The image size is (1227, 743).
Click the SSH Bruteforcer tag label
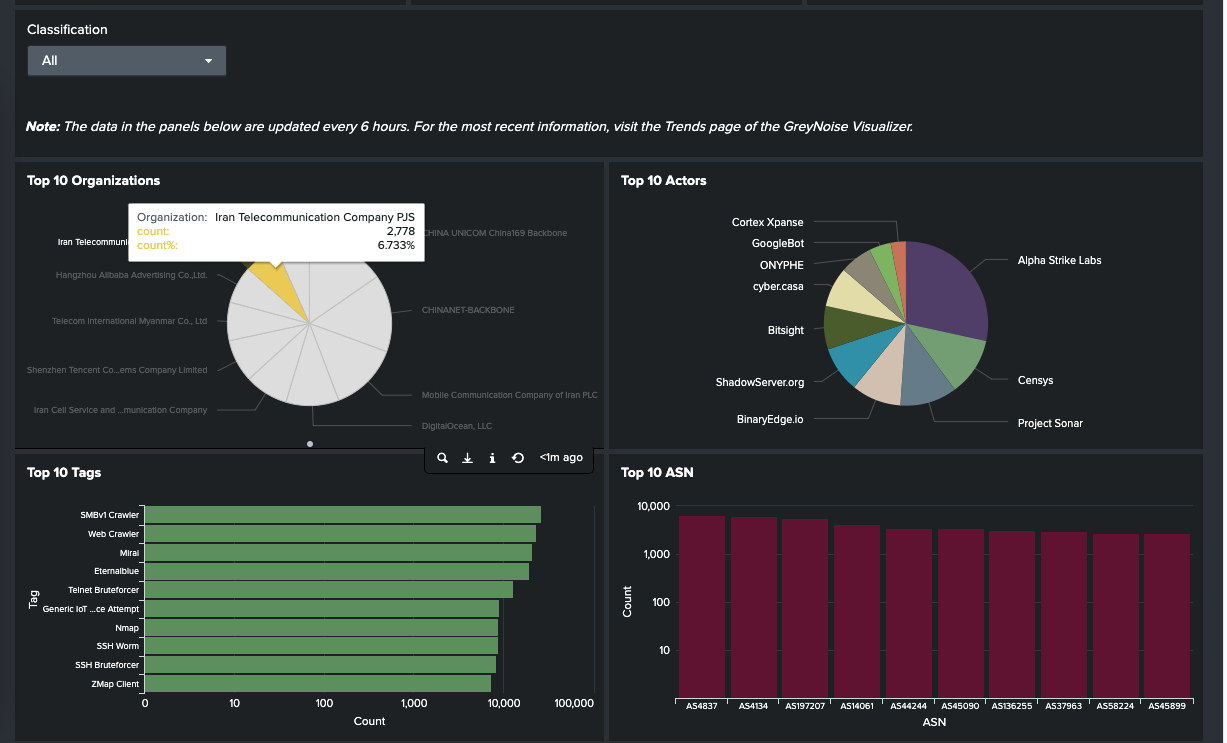(107, 665)
